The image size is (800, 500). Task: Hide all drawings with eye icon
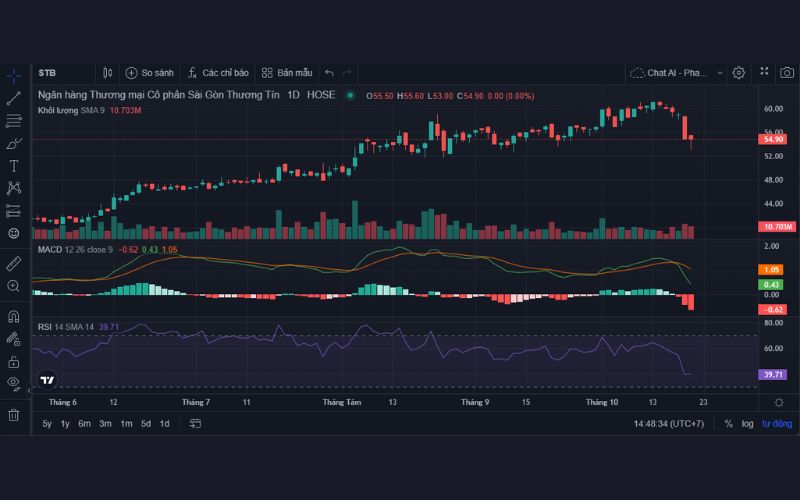(14, 383)
